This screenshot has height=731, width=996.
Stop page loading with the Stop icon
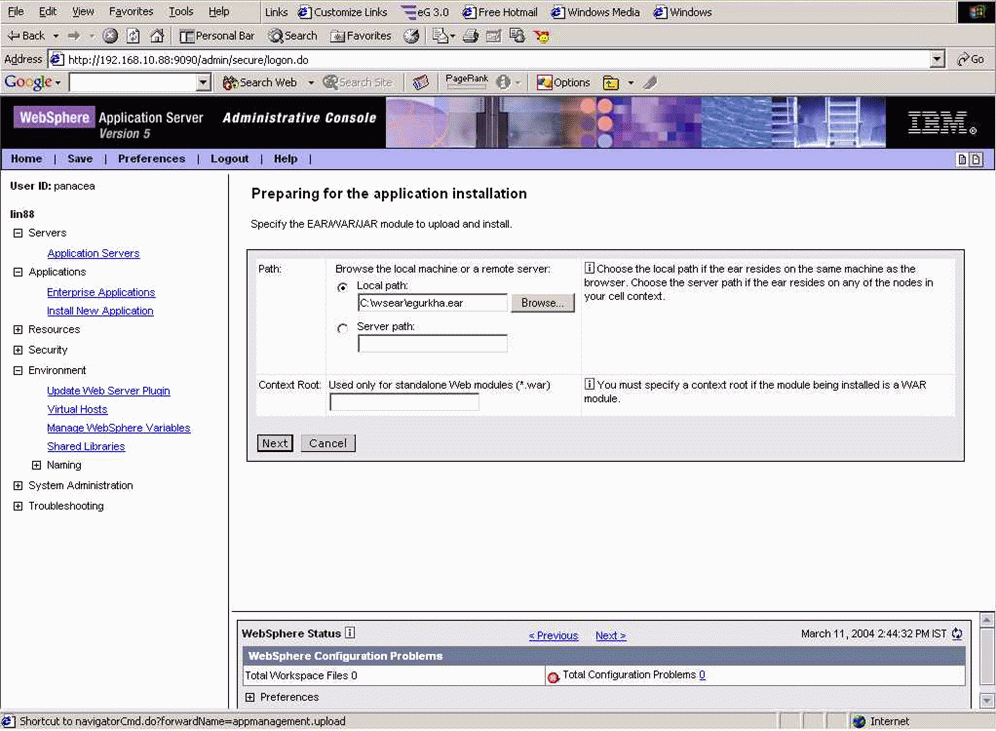click(x=111, y=36)
